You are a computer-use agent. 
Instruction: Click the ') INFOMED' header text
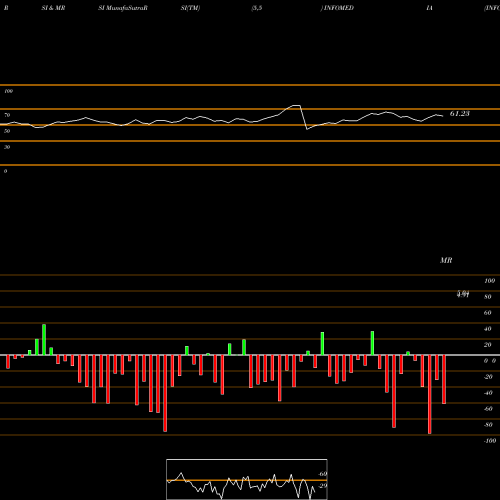[337, 8]
